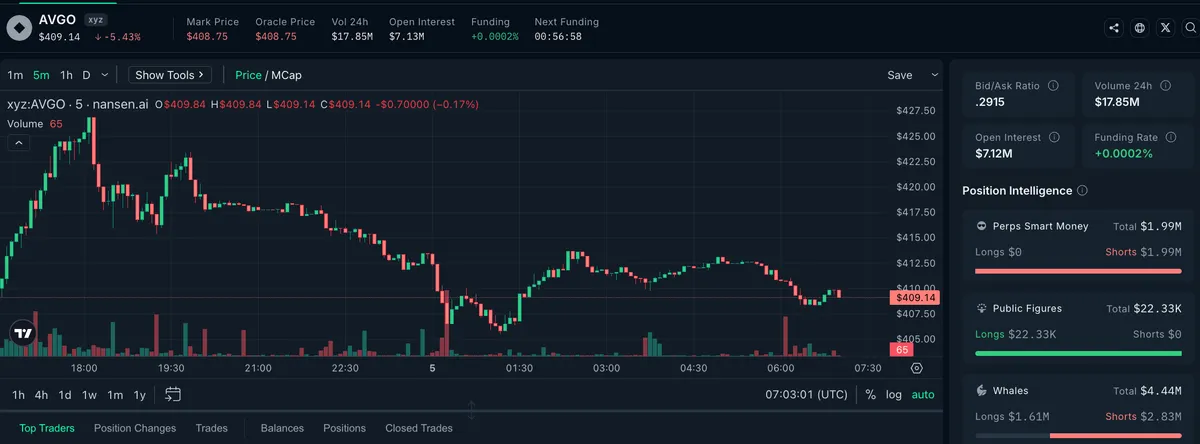
Task: Click Whales long/short ratio bar
Action: coord(1078,435)
